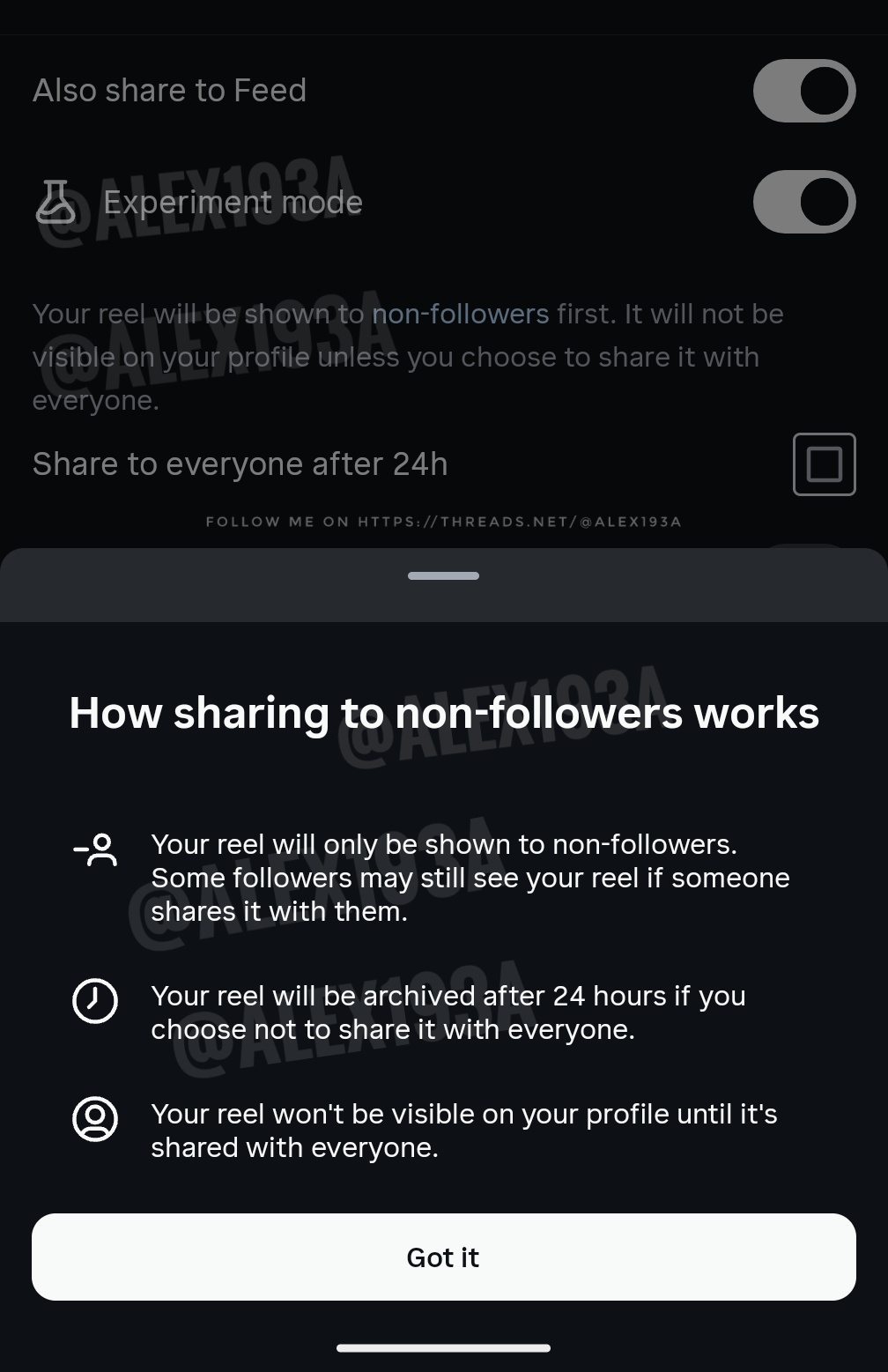This screenshot has width=888, height=1372.
Task: Click the How sharing to non-followers works heading
Action: pos(444,714)
